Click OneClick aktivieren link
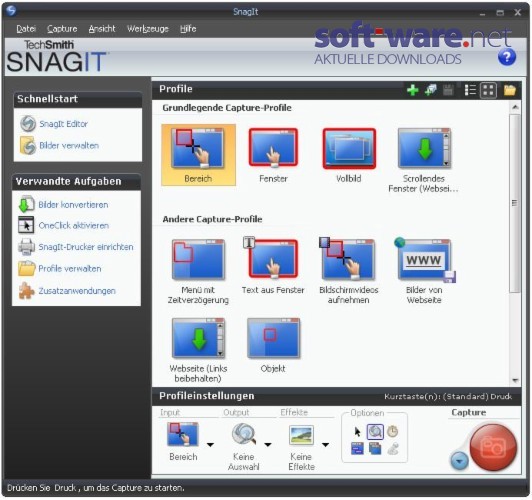Screen dimensions: 532x500 tap(74, 226)
